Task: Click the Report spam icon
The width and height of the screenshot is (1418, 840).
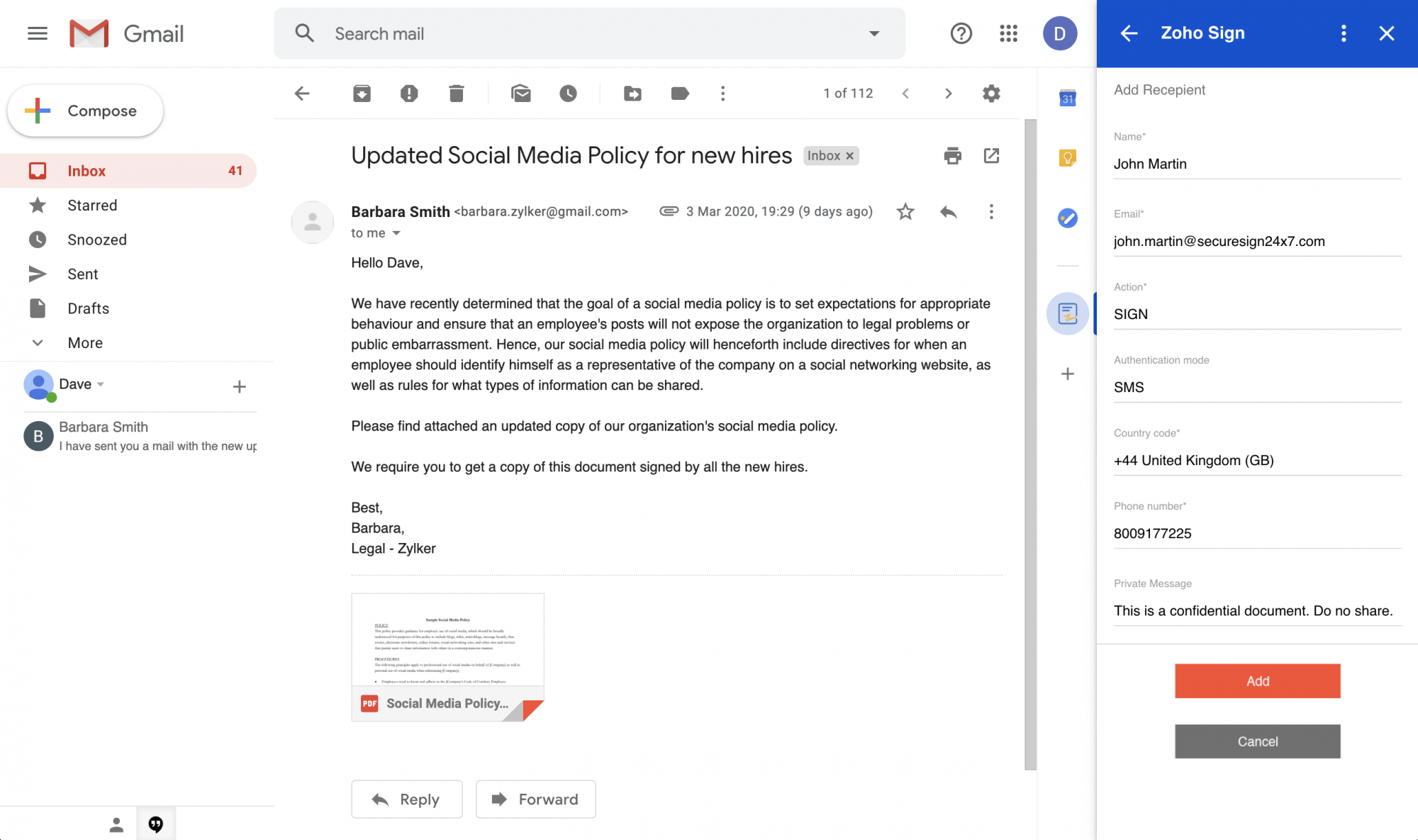Action: pos(409,94)
